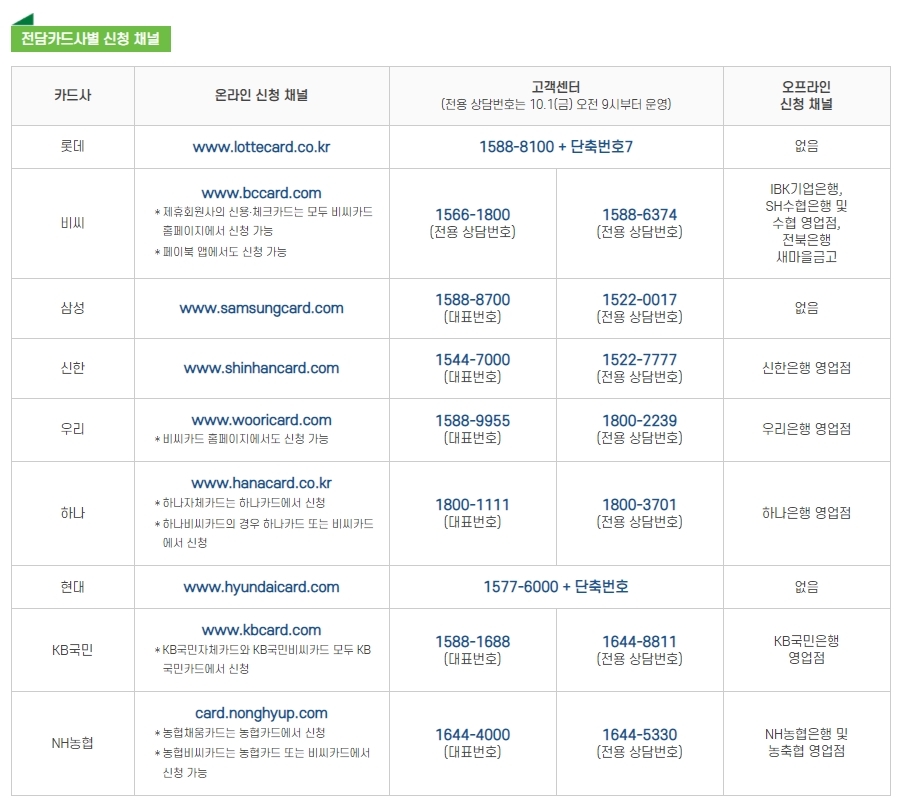This screenshot has height=803, width=907.
Task: Select BC number 1566-1800
Action: point(473,215)
